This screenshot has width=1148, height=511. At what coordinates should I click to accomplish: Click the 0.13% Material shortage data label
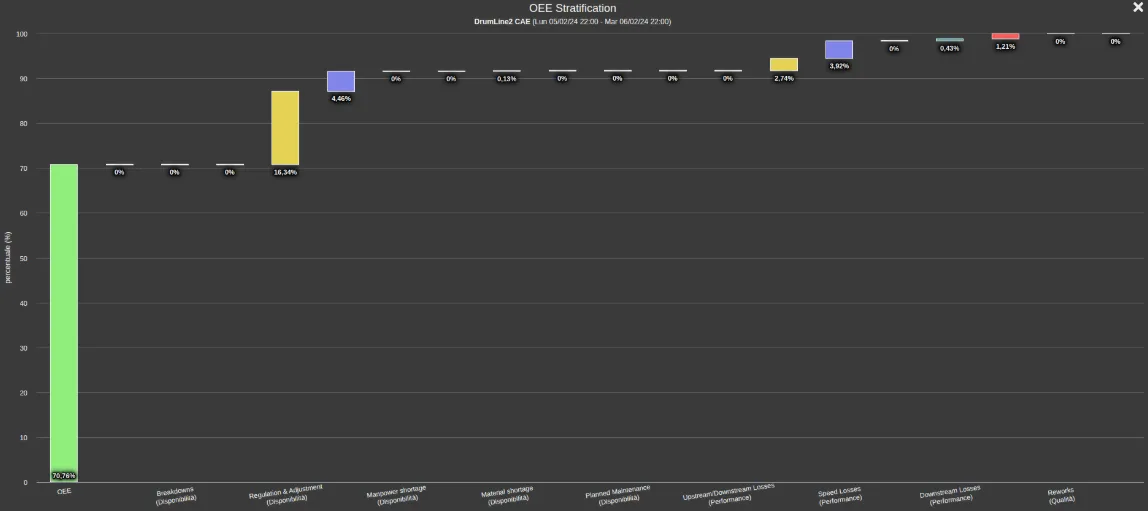507,78
